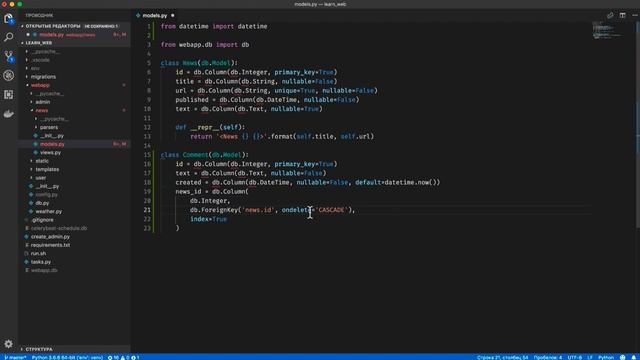The width and height of the screenshot is (640, 360).
Task: Open db.py in the file tree
Action: [42, 203]
